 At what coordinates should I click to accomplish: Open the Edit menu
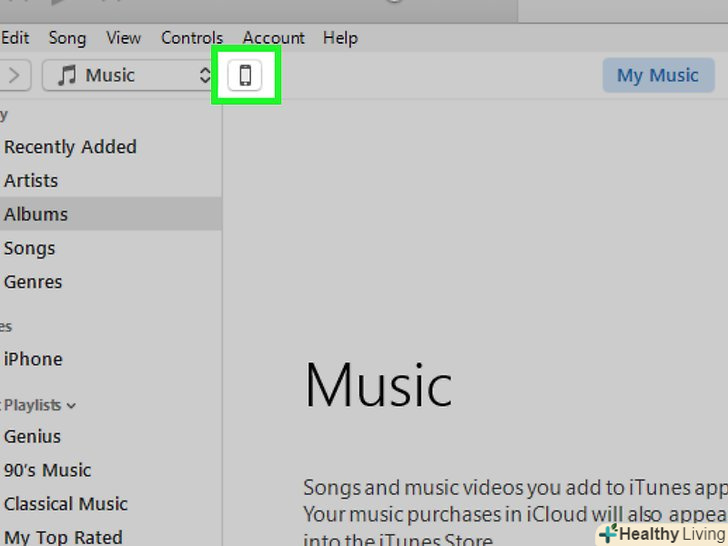tap(15, 38)
